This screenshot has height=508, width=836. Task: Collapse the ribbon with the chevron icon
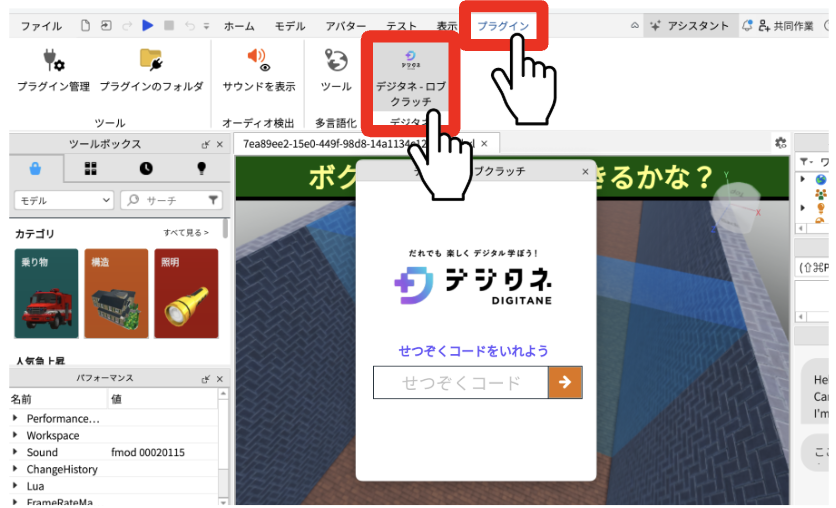point(634,26)
